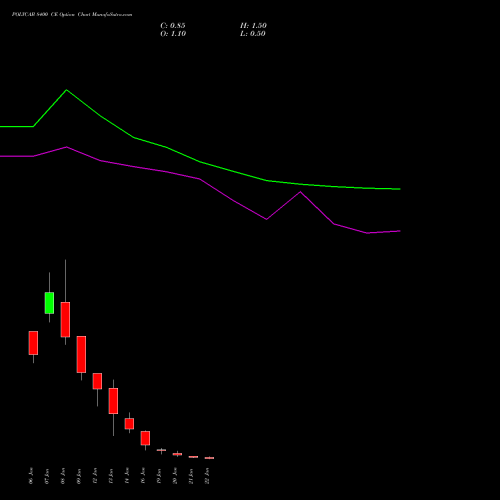Click the high value H: 1.50
Viewport: 500px width, 500px height.
[x=253, y=26]
